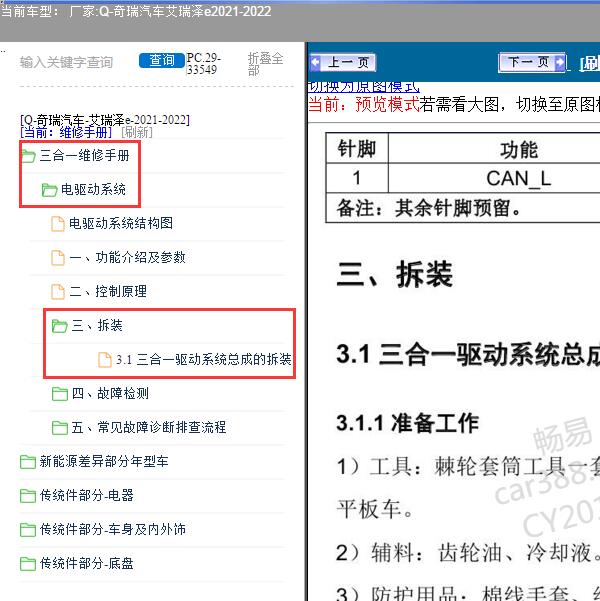Expand the 四、故障检测 folder icon

point(59,394)
